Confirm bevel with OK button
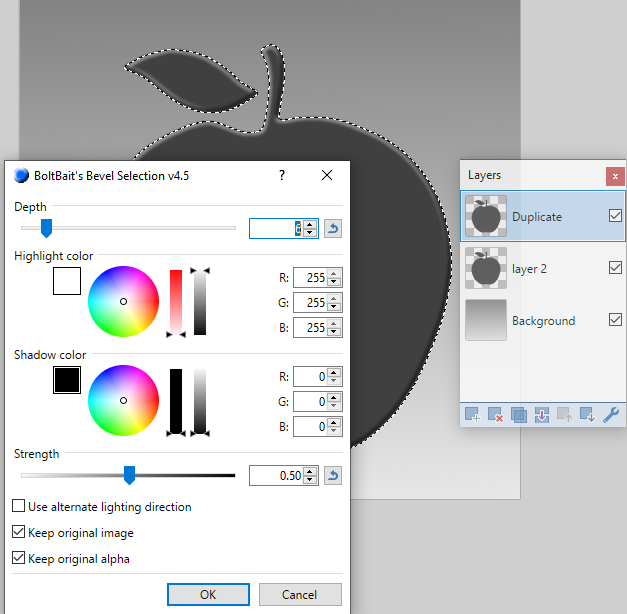 (x=208, y=594)
